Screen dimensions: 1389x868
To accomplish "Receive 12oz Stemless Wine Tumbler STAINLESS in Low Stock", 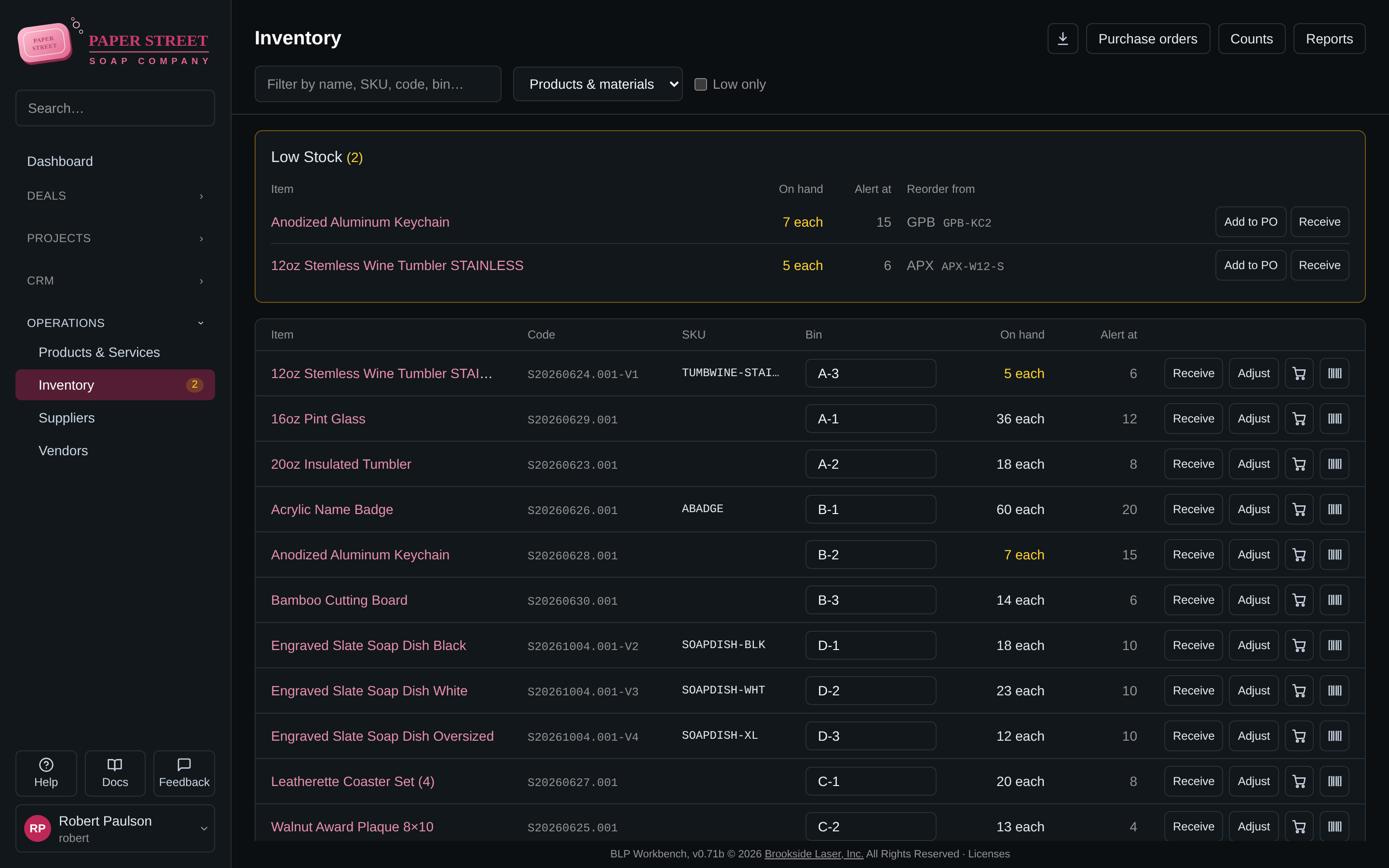I will [1320, 265].
